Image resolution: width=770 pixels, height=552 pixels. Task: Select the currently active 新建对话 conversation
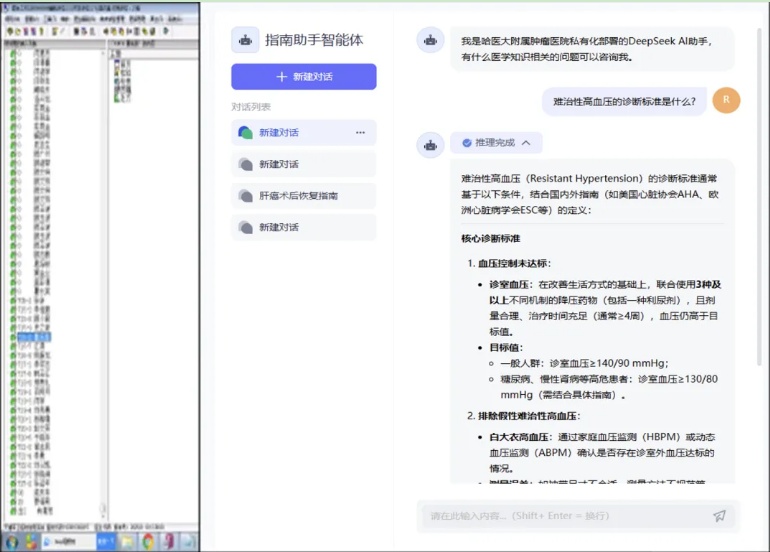[290, 133]
